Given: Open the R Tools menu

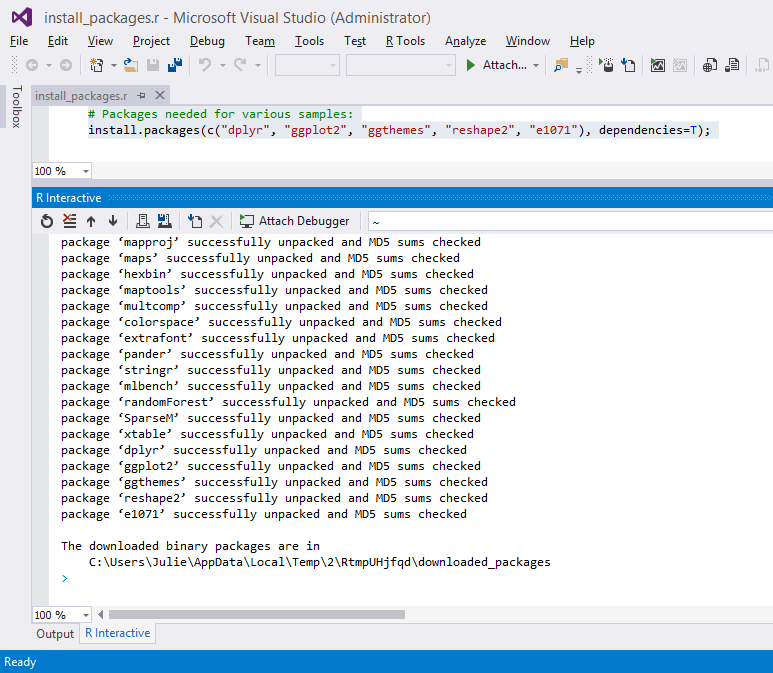Looking at the screenshot, I should pos(405,41).
